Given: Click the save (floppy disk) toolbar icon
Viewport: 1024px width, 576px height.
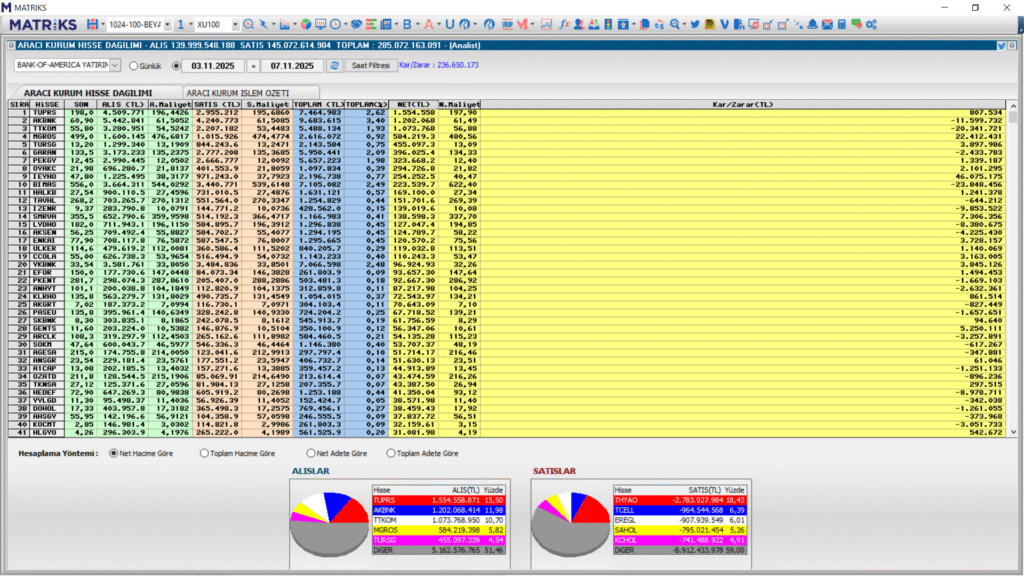Looking at the screenshot, I should coord(93,23).
